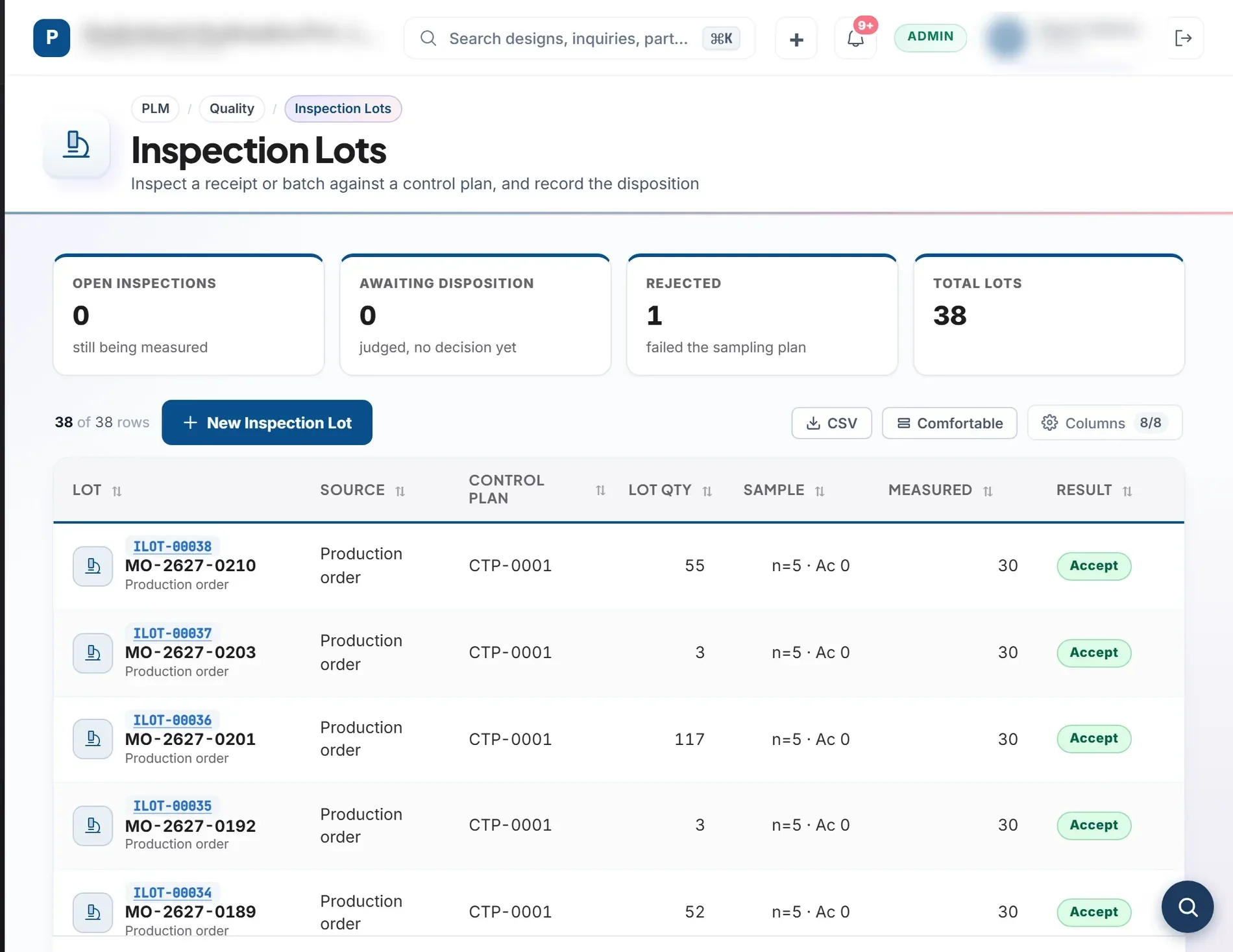Image resolution: width=1233 pixels, height=952 pixels.
Task: Click the blue P app logo
Action: point(51,38)
